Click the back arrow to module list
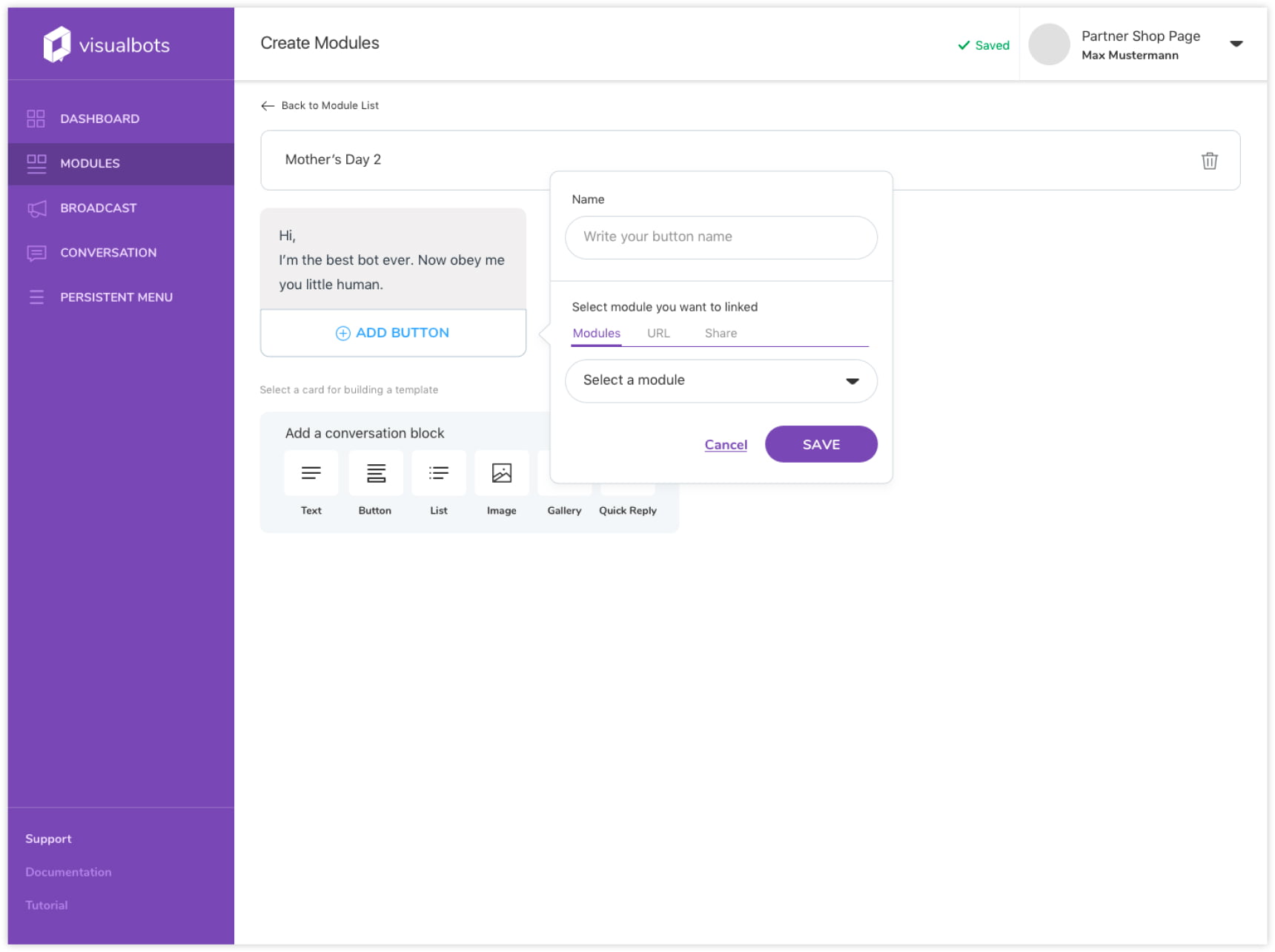 click(268, 106)
